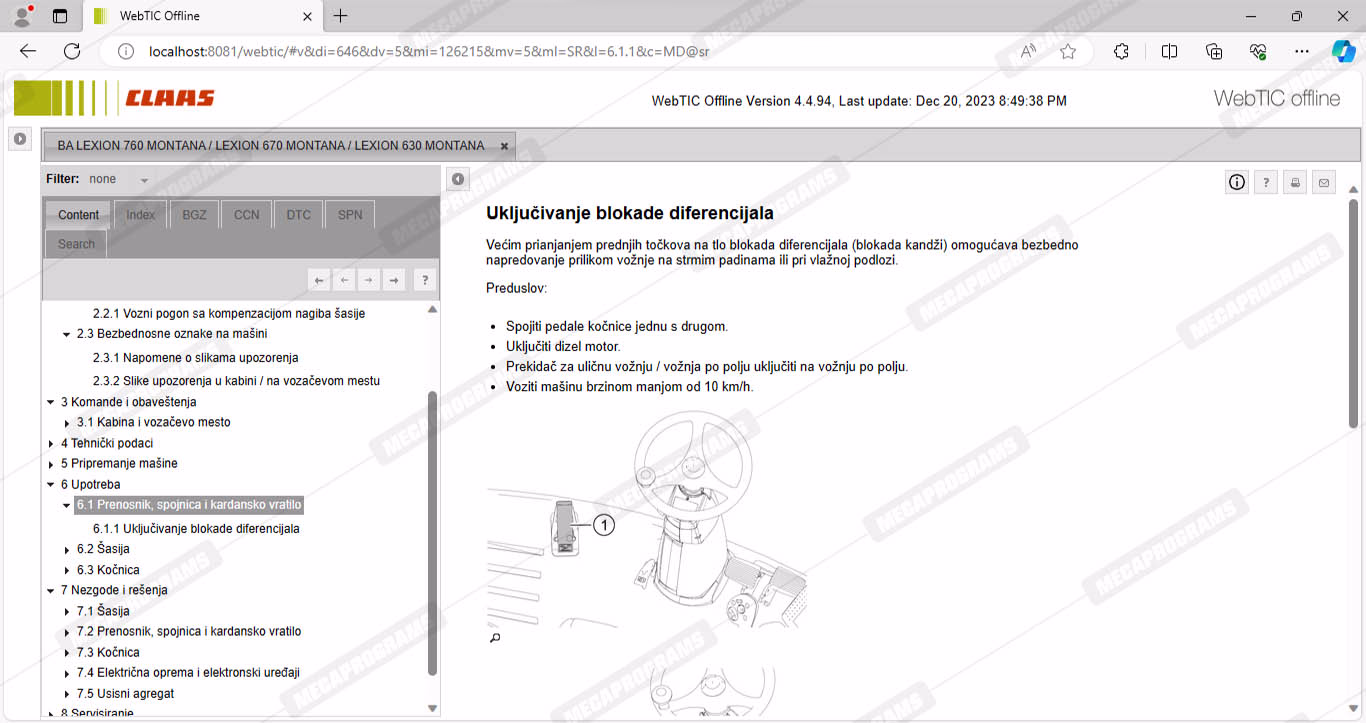Screen dimensions: 1366x723
Task: Collapse the navigation panel with the left arrow
Action: point(457,179)
